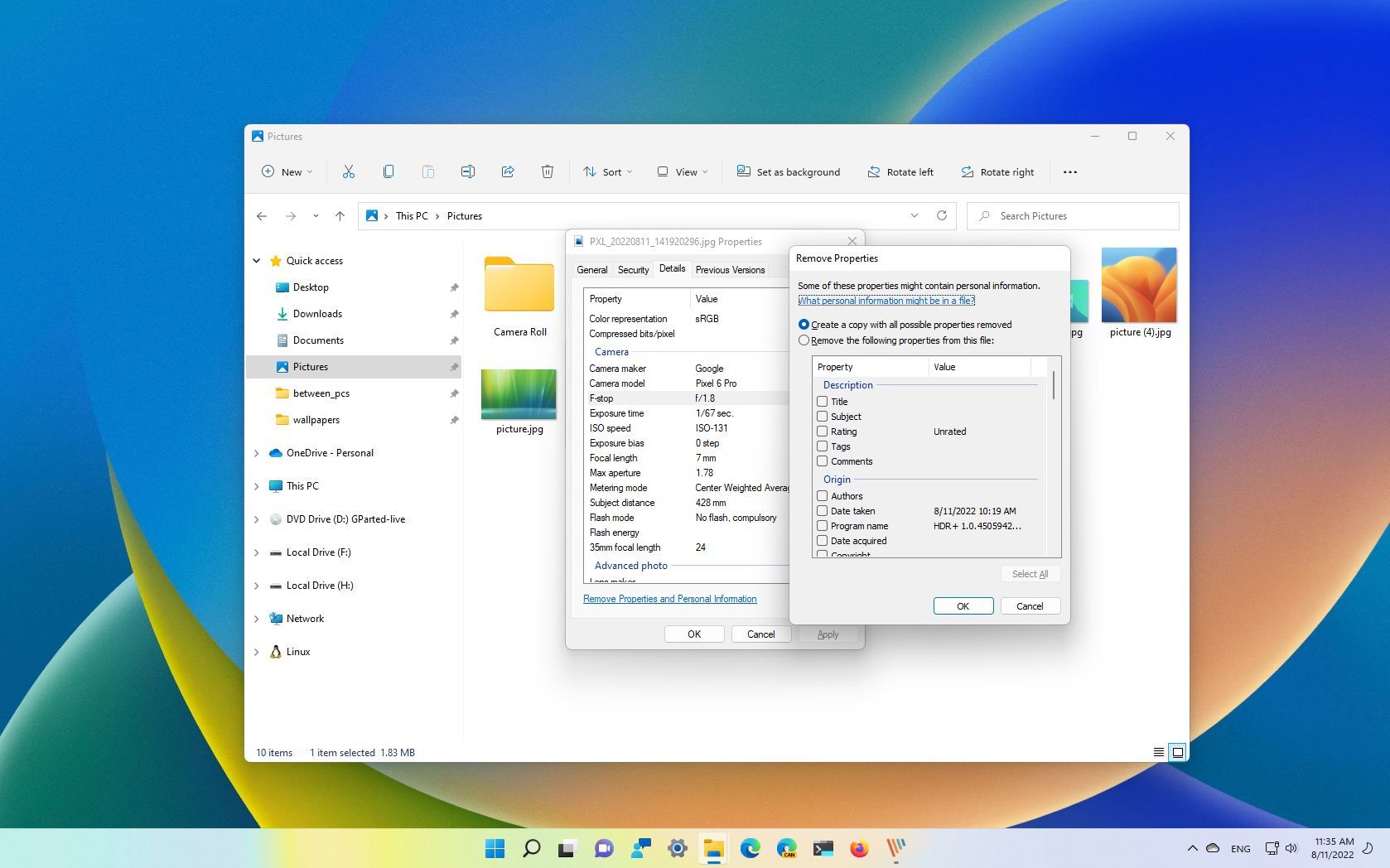Switch to the Previous Versions tab
1390x868 pixels.
tap(730, 269)
